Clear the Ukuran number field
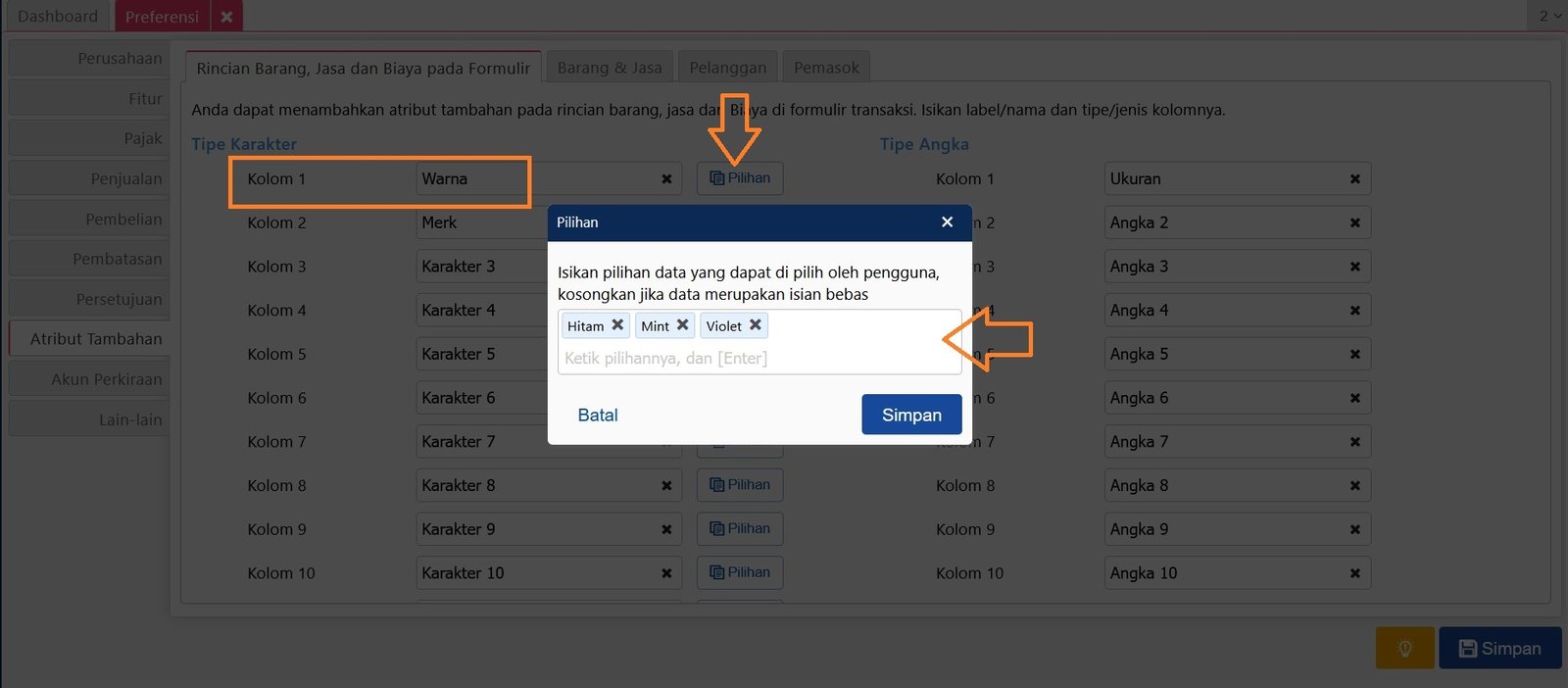This screenshot has width=1568, height=688. point(1354,179)
